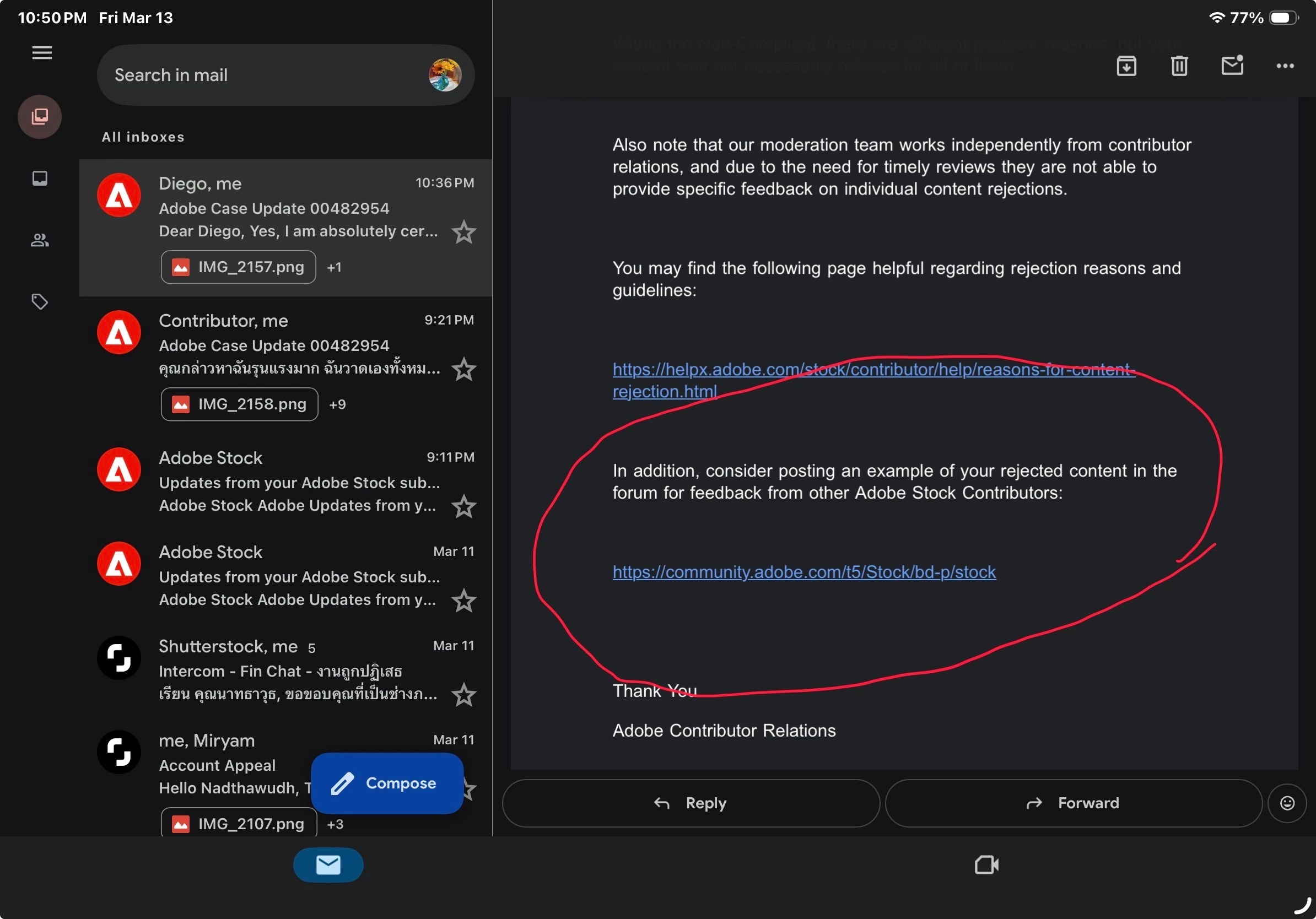Open the account profile avatar

point(444,75)
